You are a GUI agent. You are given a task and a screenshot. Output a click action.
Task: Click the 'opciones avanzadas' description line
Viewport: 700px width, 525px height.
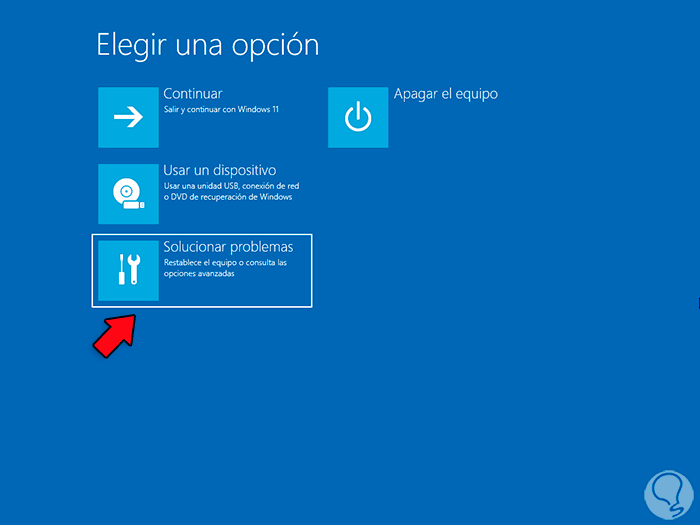199,274
